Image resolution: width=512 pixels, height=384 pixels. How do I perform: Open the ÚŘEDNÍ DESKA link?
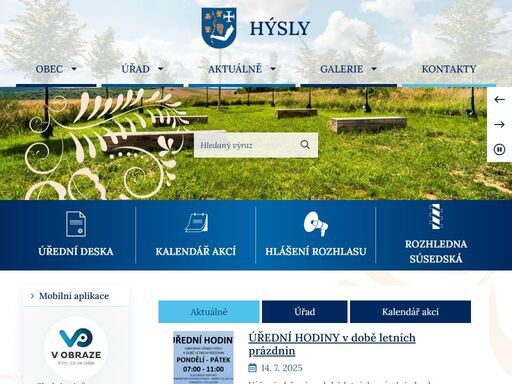tap(76, 251)
